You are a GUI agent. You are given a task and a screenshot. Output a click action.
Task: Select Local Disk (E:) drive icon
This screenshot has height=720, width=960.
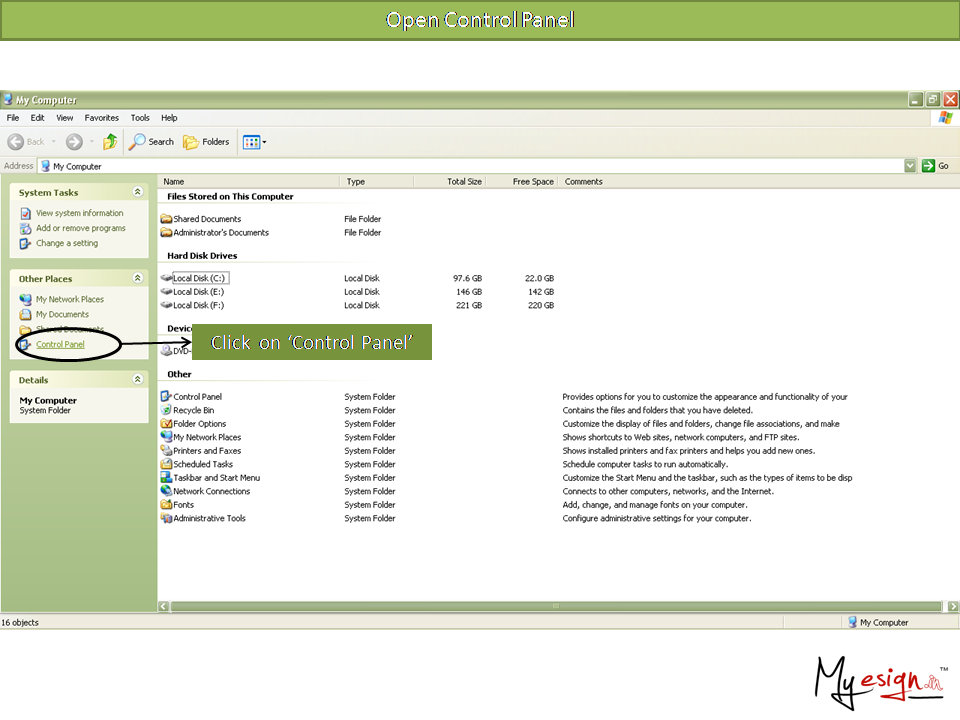point(166,292)
